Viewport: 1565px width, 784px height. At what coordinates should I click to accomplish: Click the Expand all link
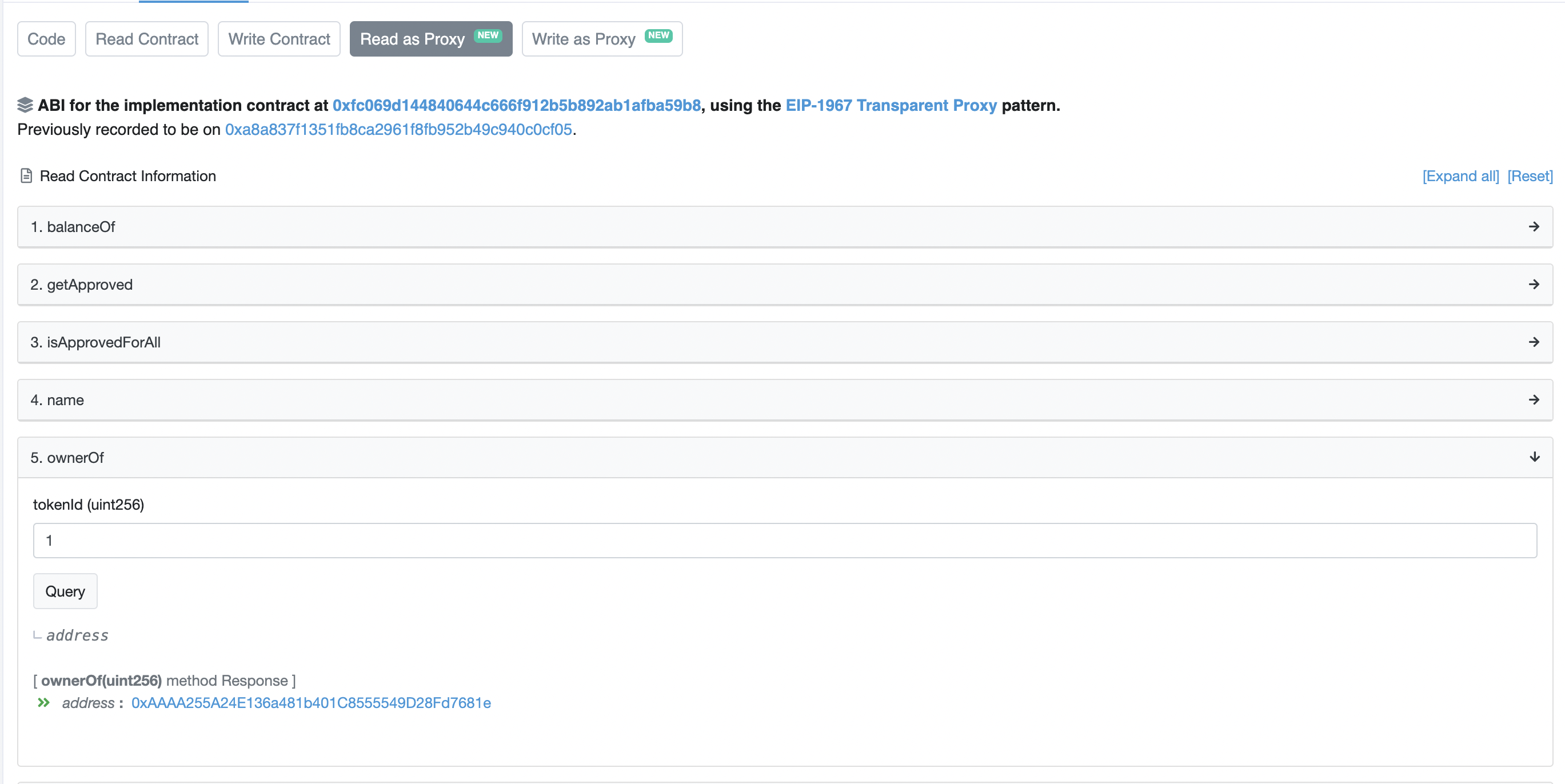pos(1460,175)
